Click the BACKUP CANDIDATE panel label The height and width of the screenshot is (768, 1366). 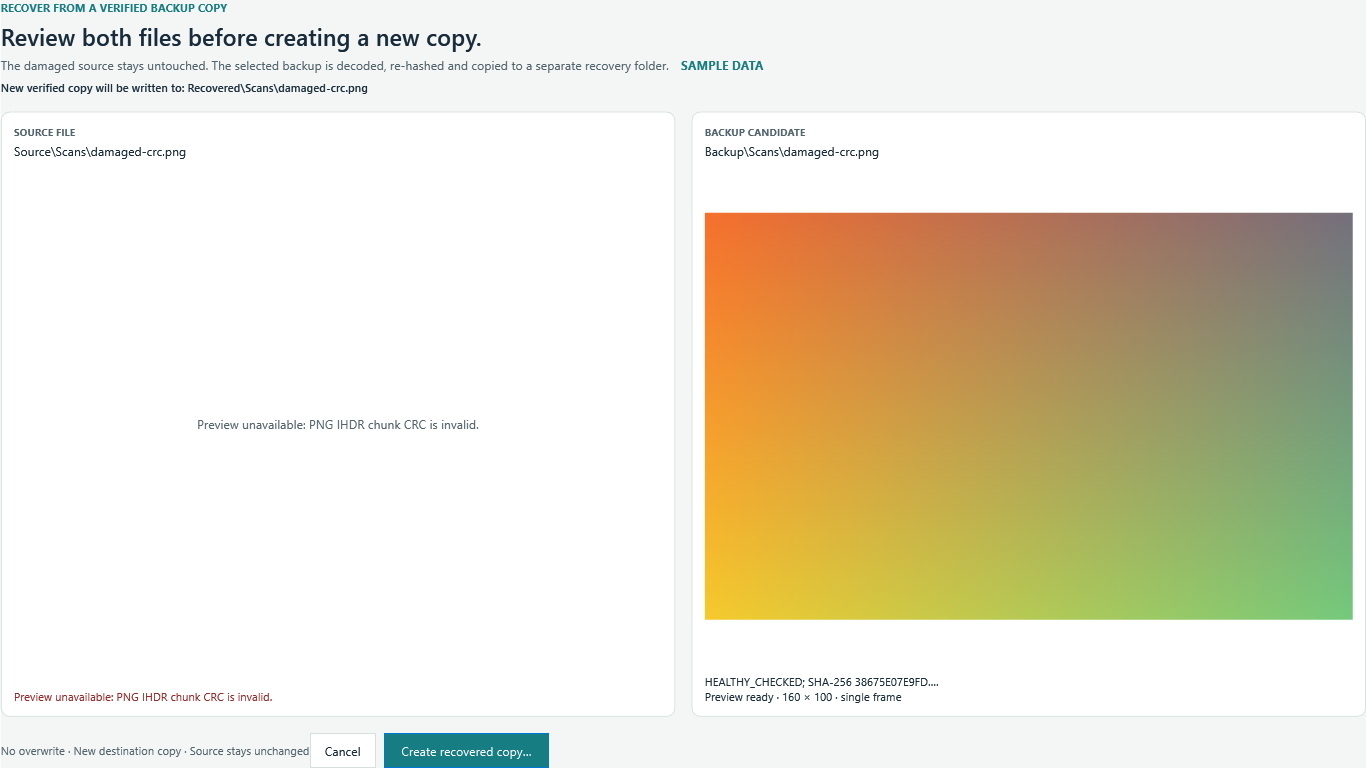coord(755,132)
